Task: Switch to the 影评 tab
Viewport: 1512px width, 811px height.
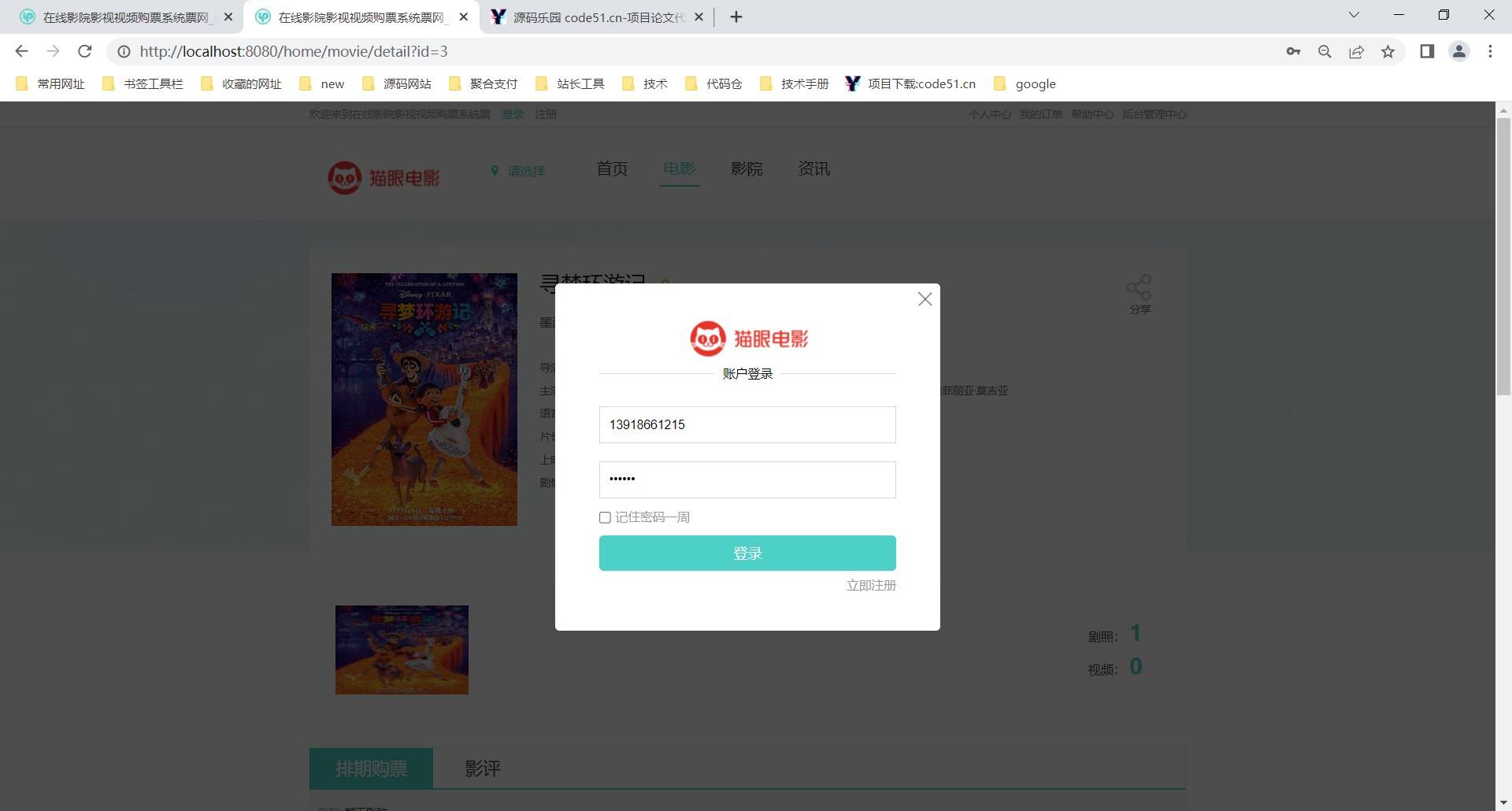Action: click(x=482, y=768)
